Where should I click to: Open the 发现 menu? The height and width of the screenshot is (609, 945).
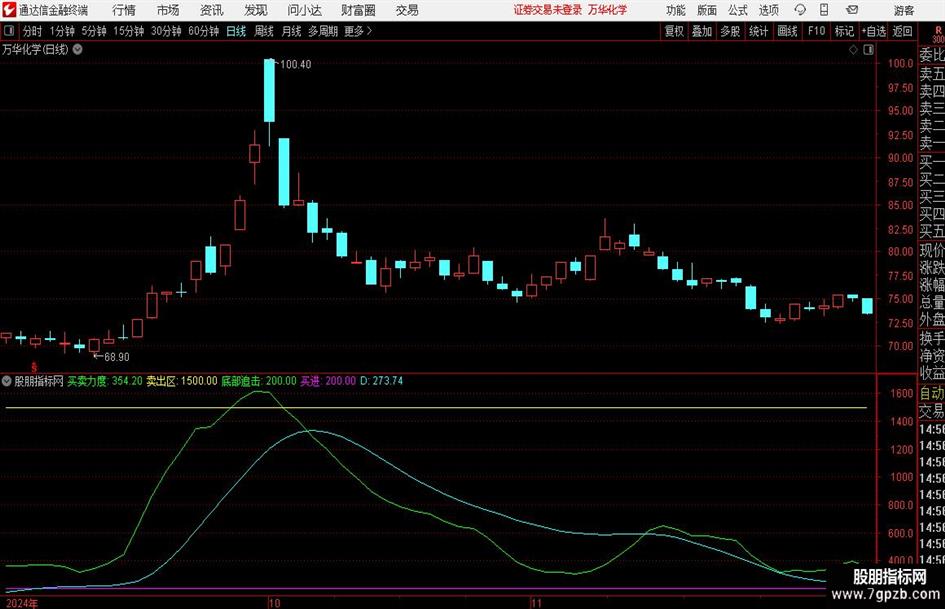point(256,10)
